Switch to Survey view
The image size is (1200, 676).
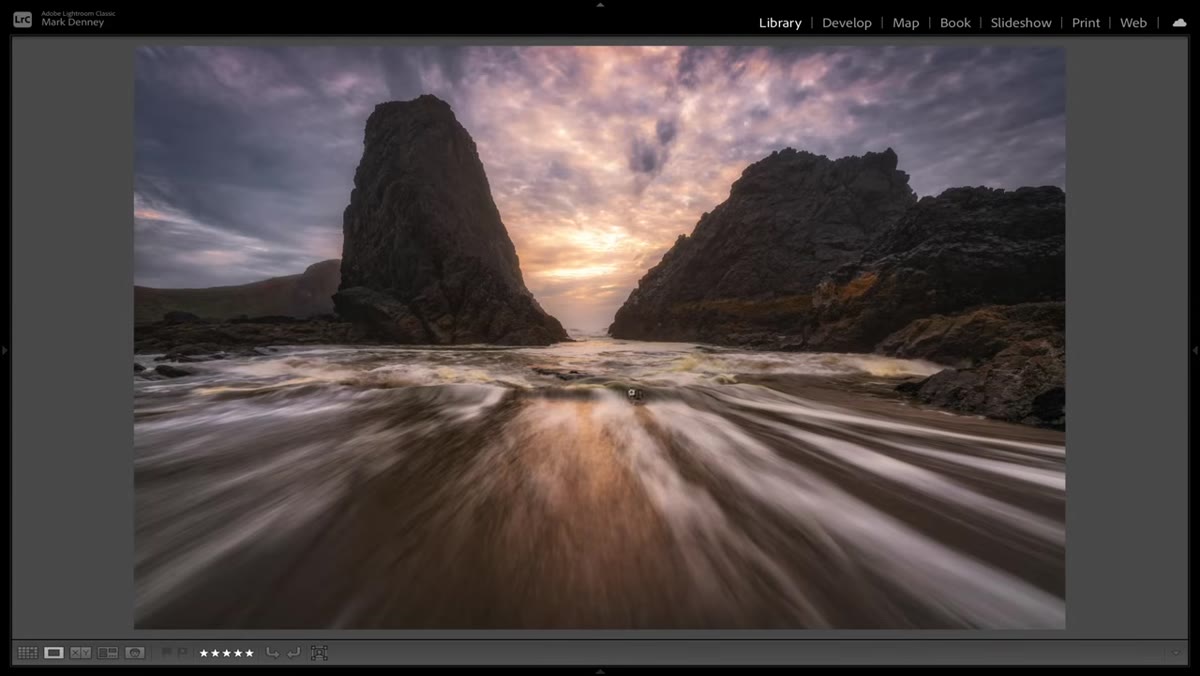click(x=108, y=653)
